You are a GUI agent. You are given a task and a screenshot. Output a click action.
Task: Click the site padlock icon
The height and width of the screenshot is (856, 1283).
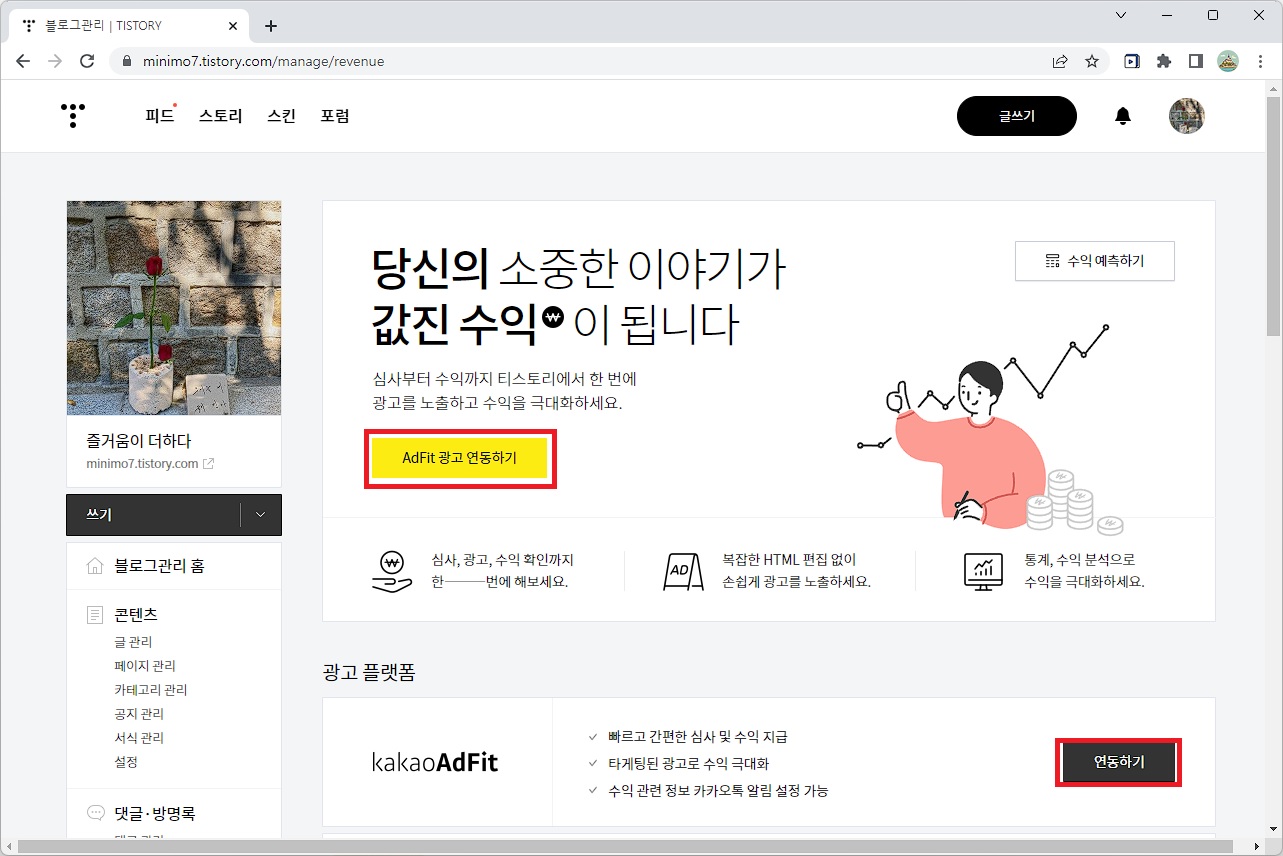[x=126, y=61]
